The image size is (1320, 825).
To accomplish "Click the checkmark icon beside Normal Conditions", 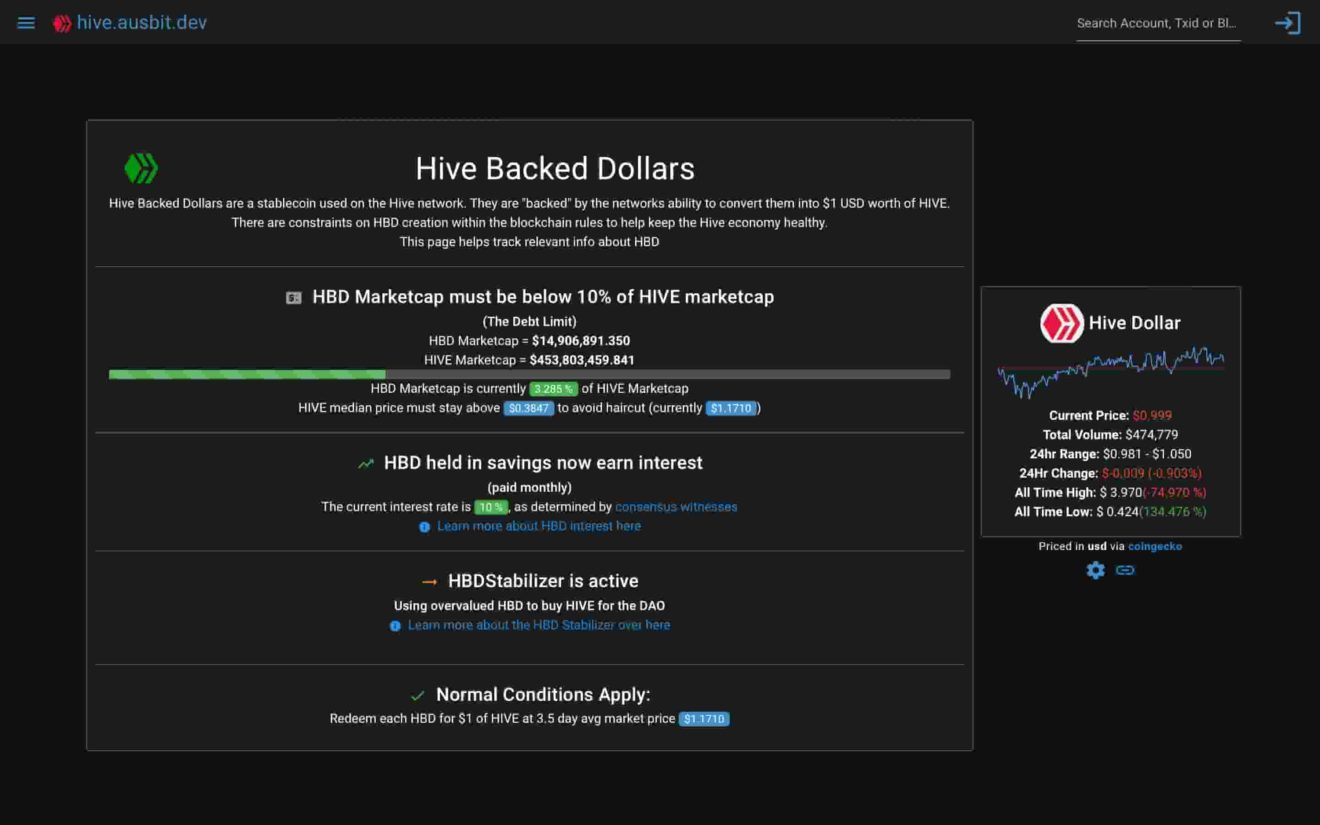I will coord(417,694).
